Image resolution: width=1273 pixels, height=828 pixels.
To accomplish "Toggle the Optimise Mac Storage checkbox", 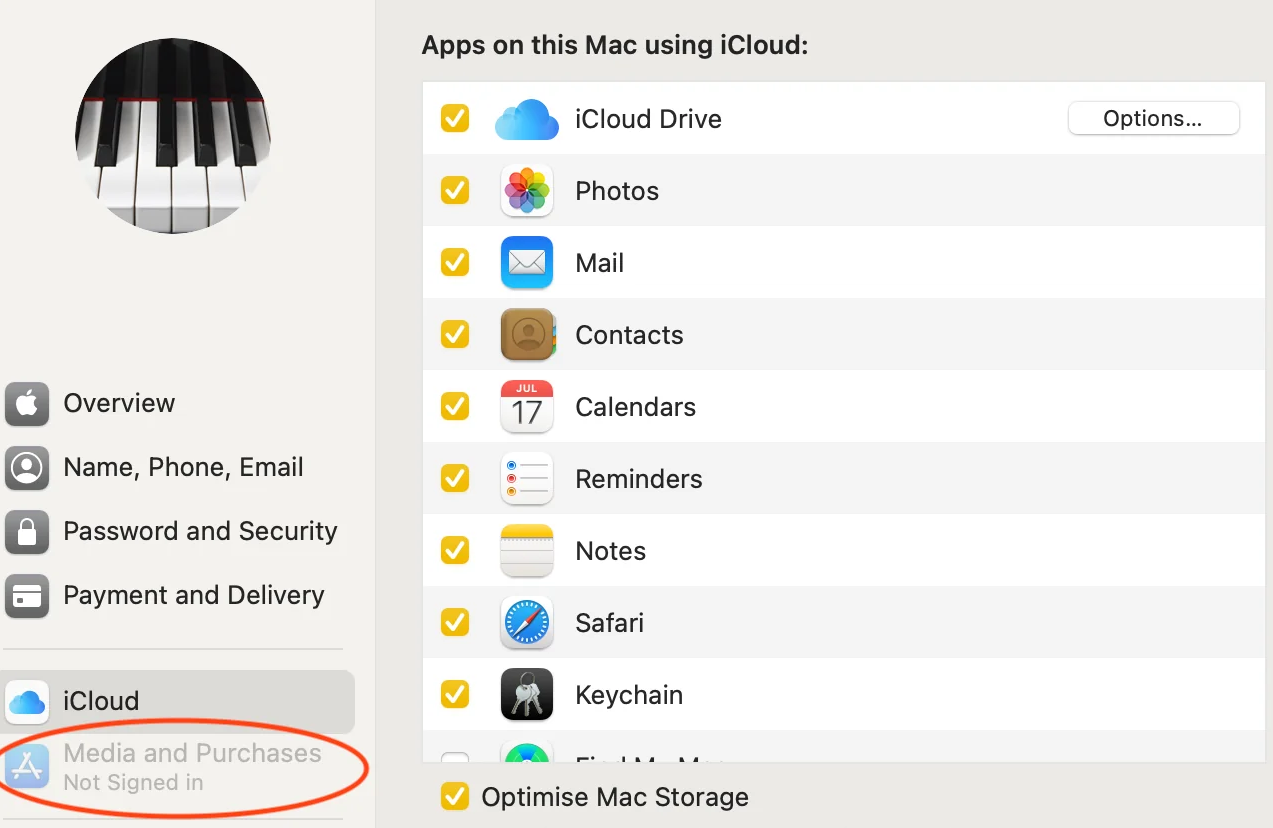I will coord(455,797).
